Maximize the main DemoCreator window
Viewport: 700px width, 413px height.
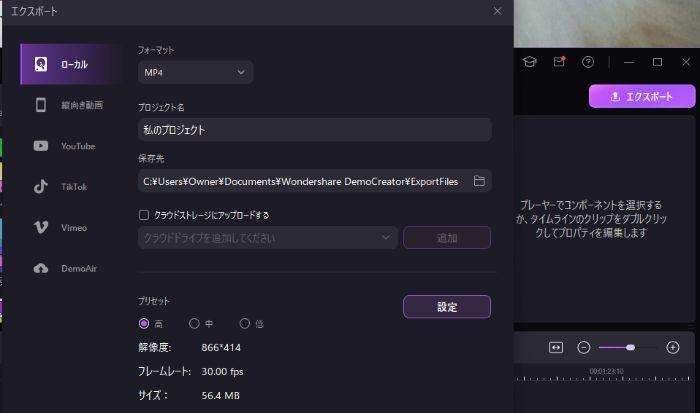click(657, 62)
